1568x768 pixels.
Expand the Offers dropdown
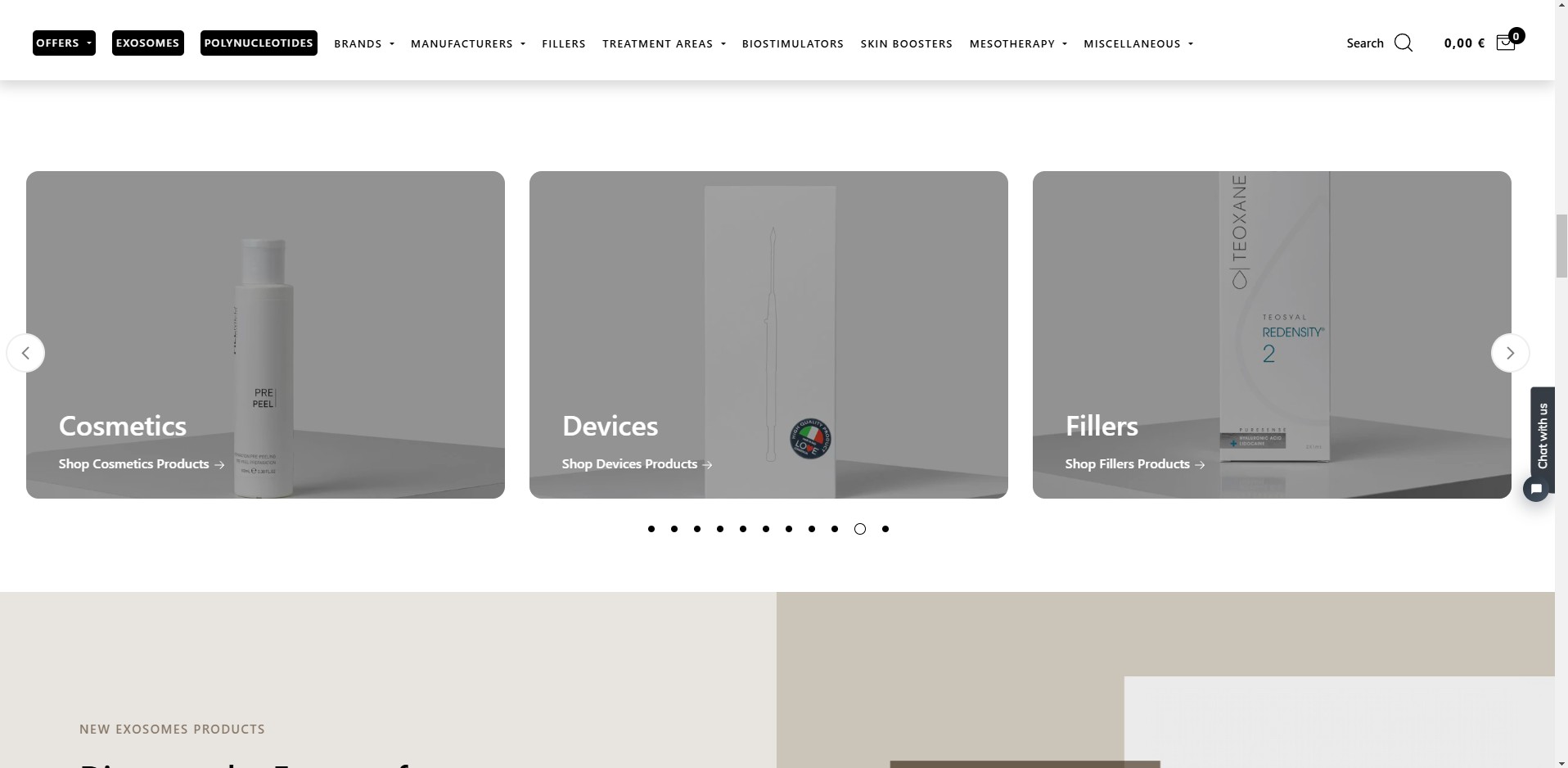tap(64, 43)
